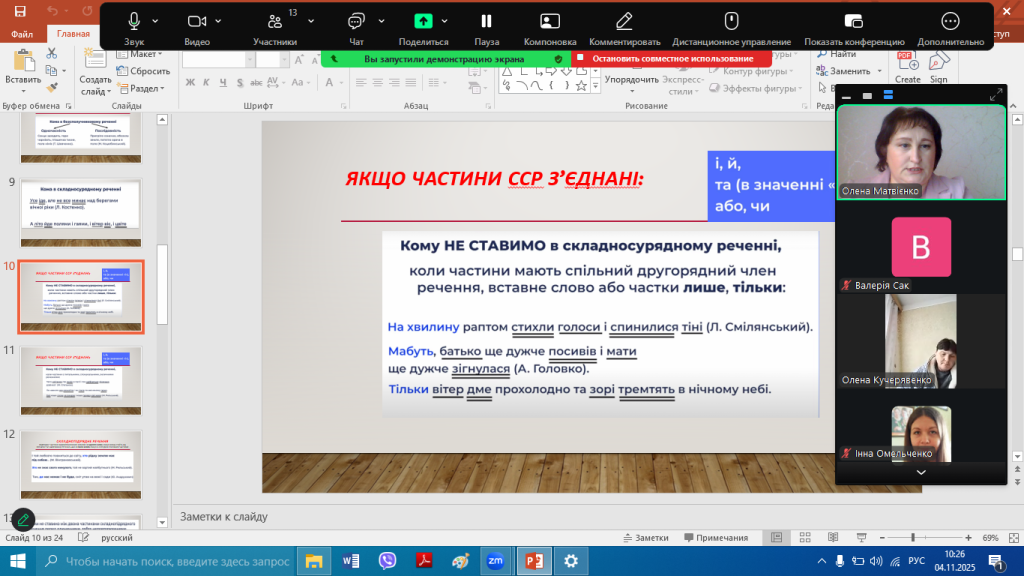The image size is (1024, 576).
Task: Click Заметки button in status bar
Action: [646, 537]
